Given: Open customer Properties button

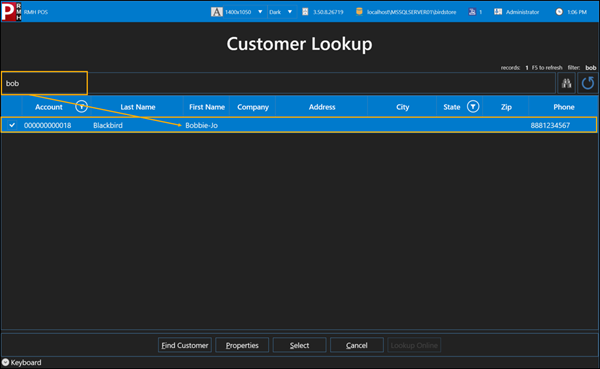Looking at the screenshot, I should click(x=242, y=345).
